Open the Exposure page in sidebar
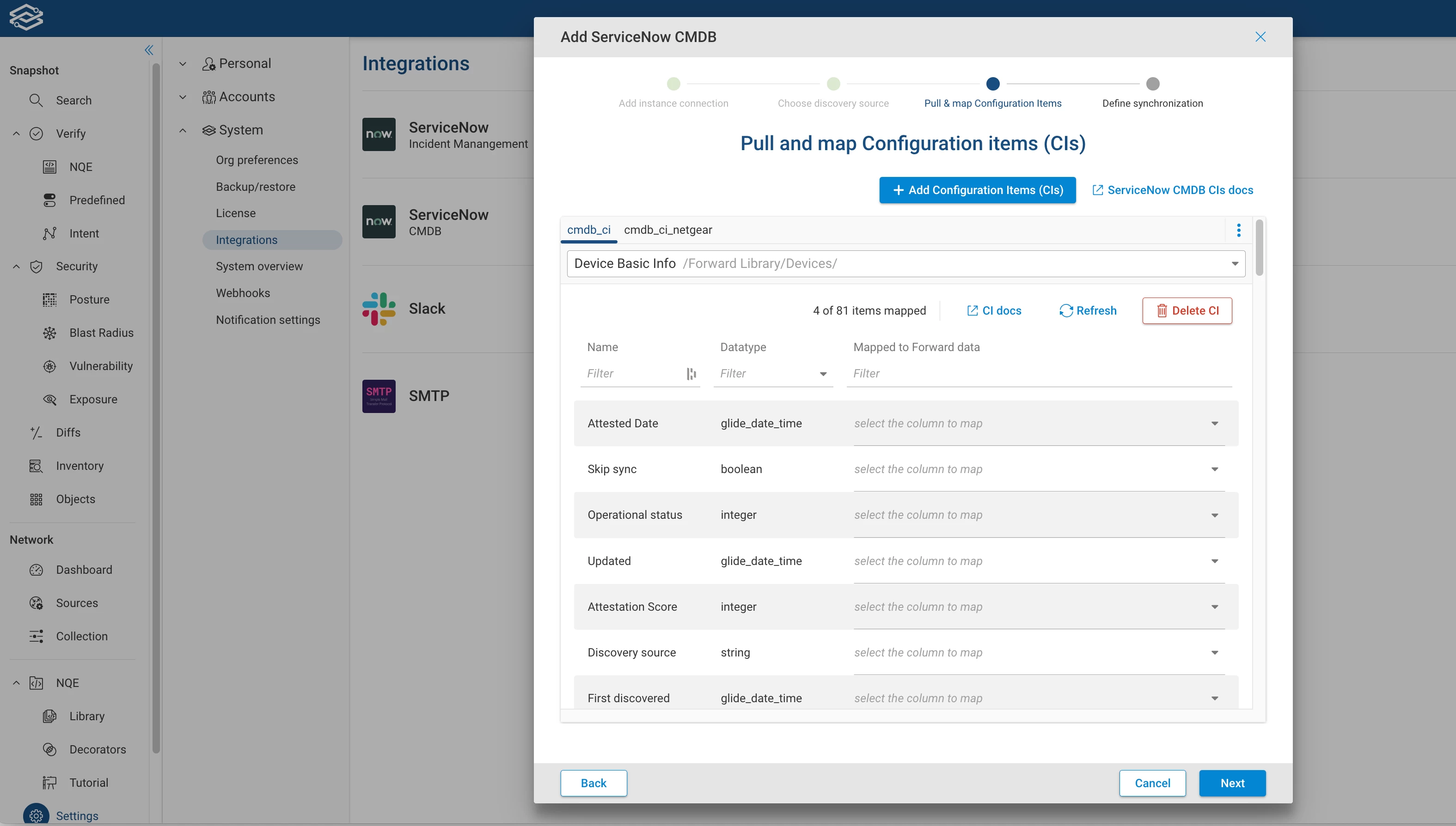Screen dimensions: 1456x826 click(x=93, y=400)
